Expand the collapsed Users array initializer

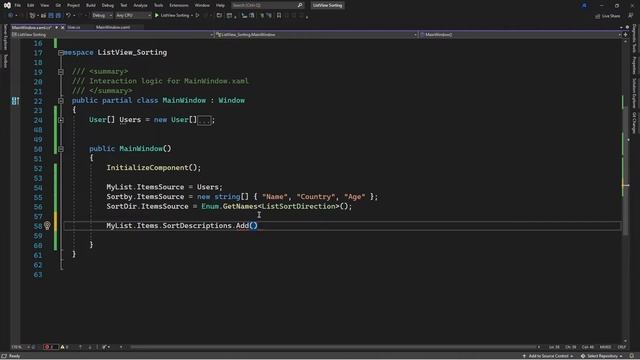tap(61, 120)
